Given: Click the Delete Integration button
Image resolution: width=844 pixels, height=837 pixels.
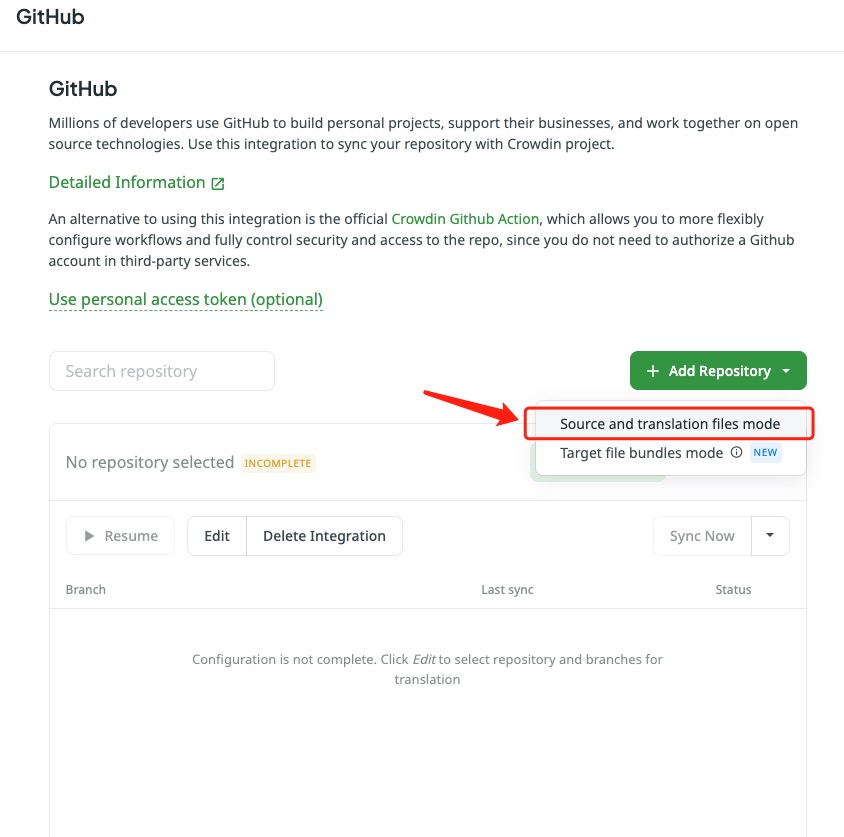Looking at the screenshot, I should point(324,536).
